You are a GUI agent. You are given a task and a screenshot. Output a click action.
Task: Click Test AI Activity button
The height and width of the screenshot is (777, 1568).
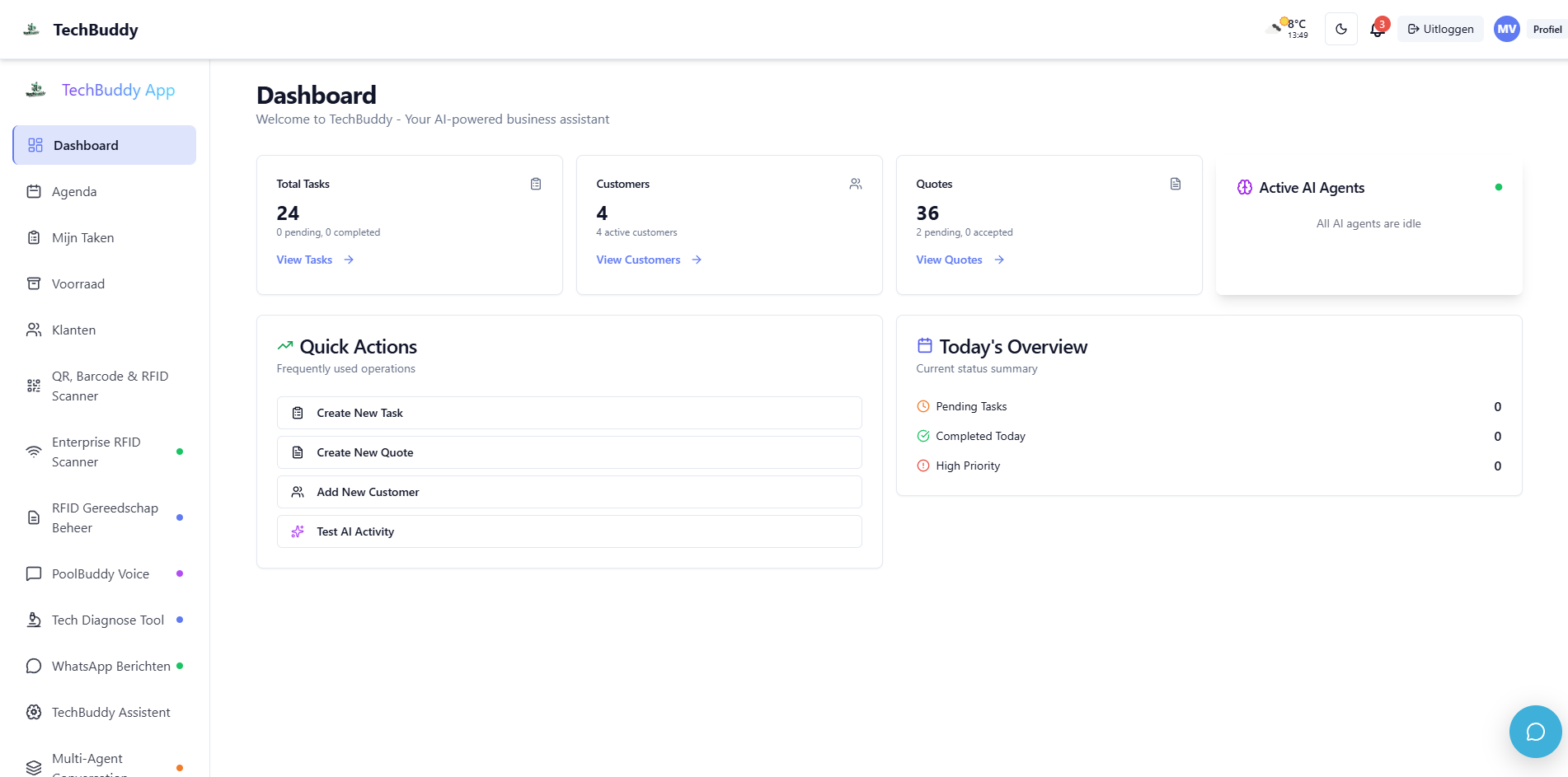pos(570,531)
